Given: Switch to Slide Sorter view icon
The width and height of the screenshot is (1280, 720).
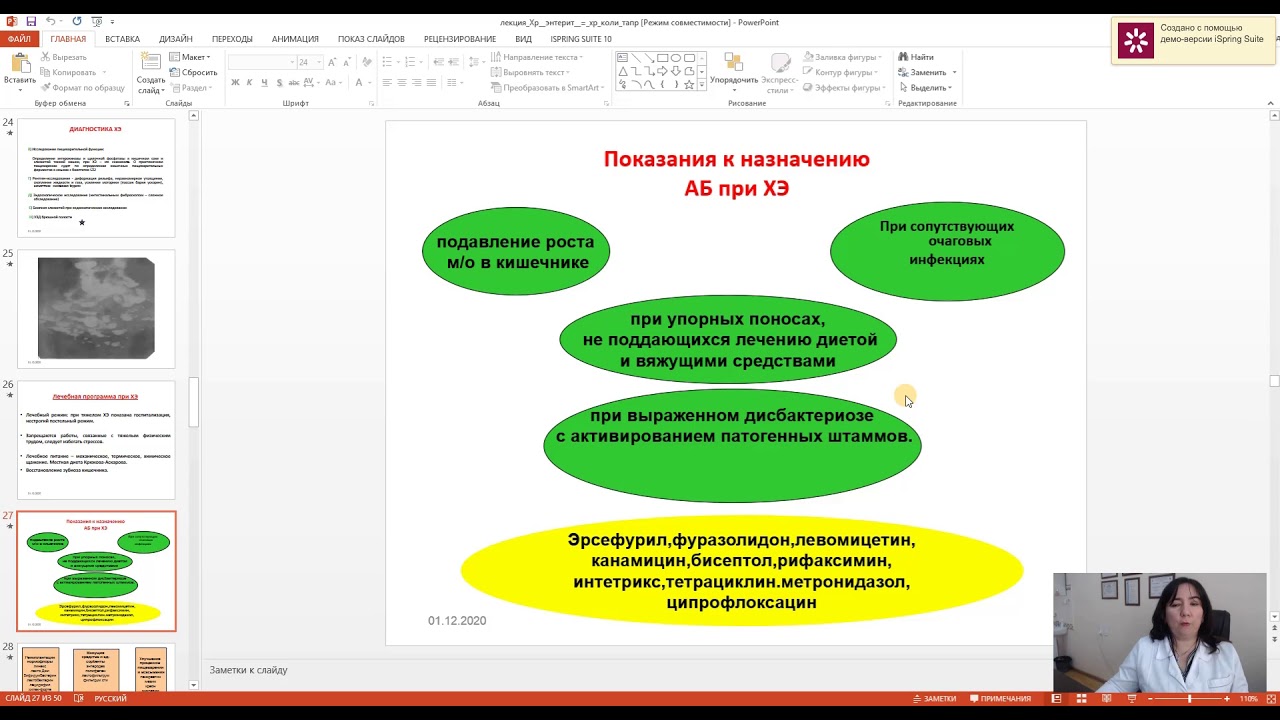Looking at the screenshot, I should pyautogui.click(x=1081, y=698).
